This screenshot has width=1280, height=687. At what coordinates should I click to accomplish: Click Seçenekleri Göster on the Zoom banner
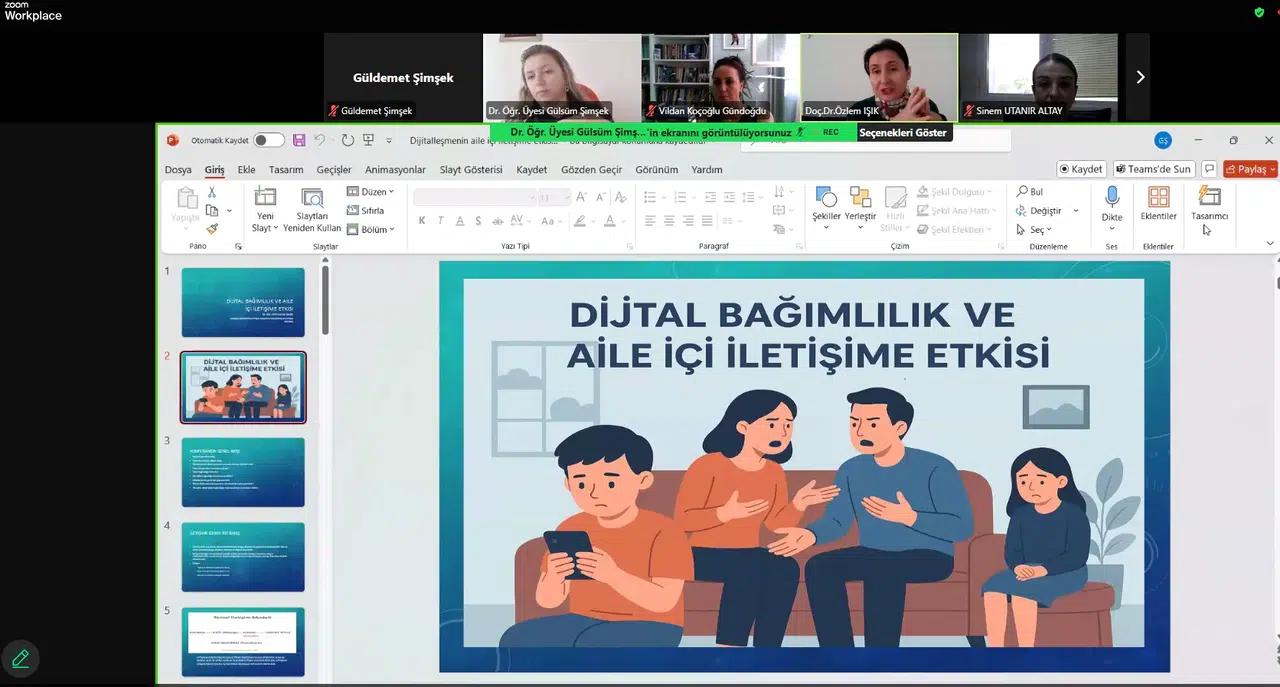pyautogui.click(x=903, y=131)
